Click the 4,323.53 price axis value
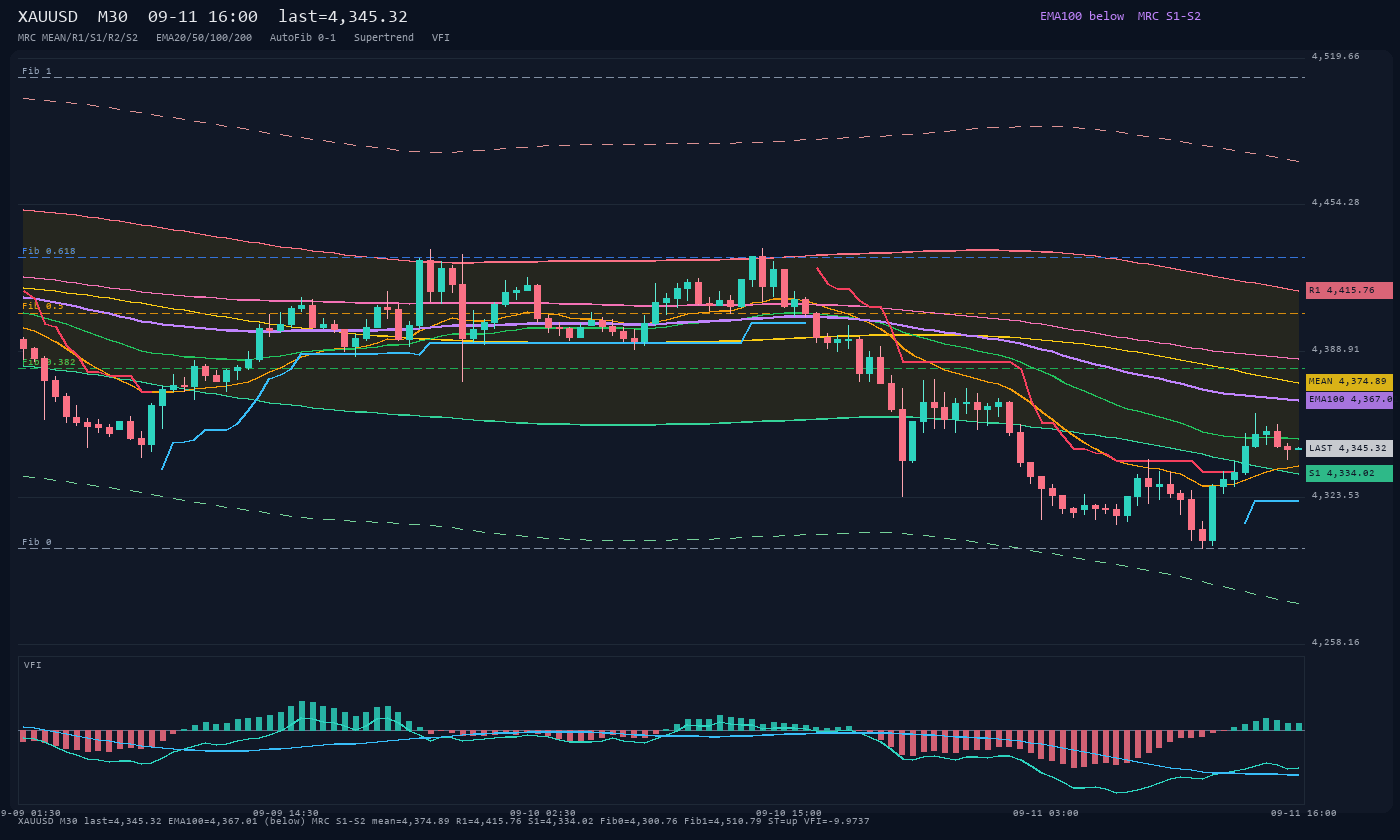 [x=1336, y=495]
